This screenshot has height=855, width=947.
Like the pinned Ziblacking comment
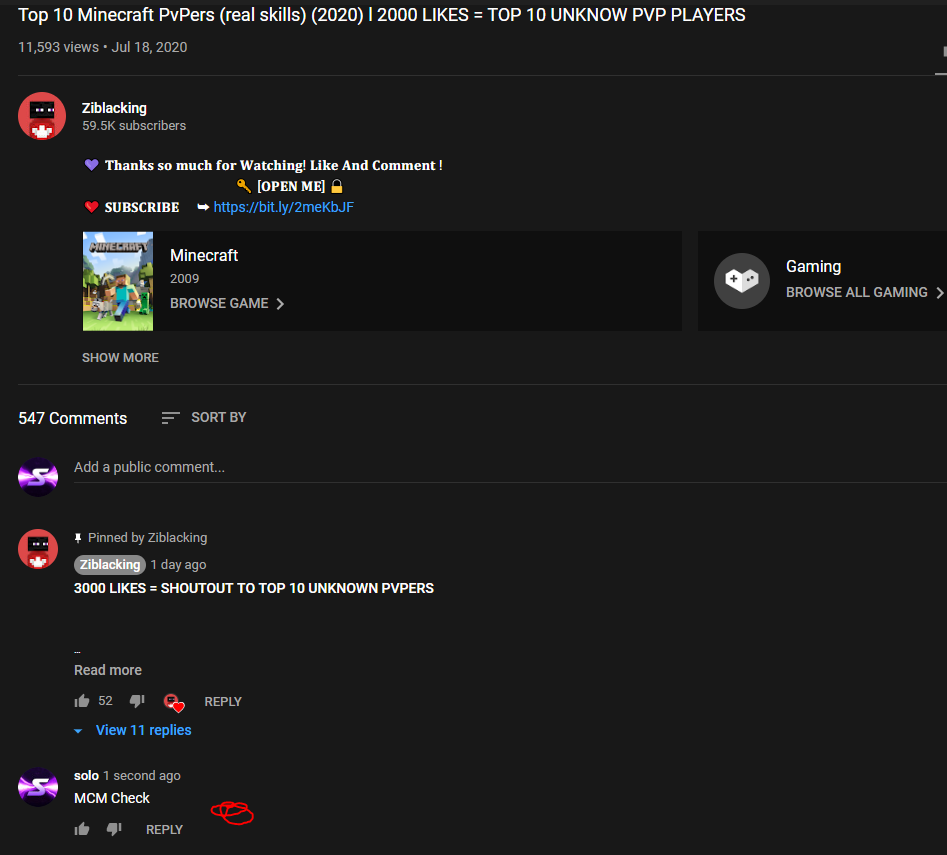pyautogui.click(x=82, y=701)
